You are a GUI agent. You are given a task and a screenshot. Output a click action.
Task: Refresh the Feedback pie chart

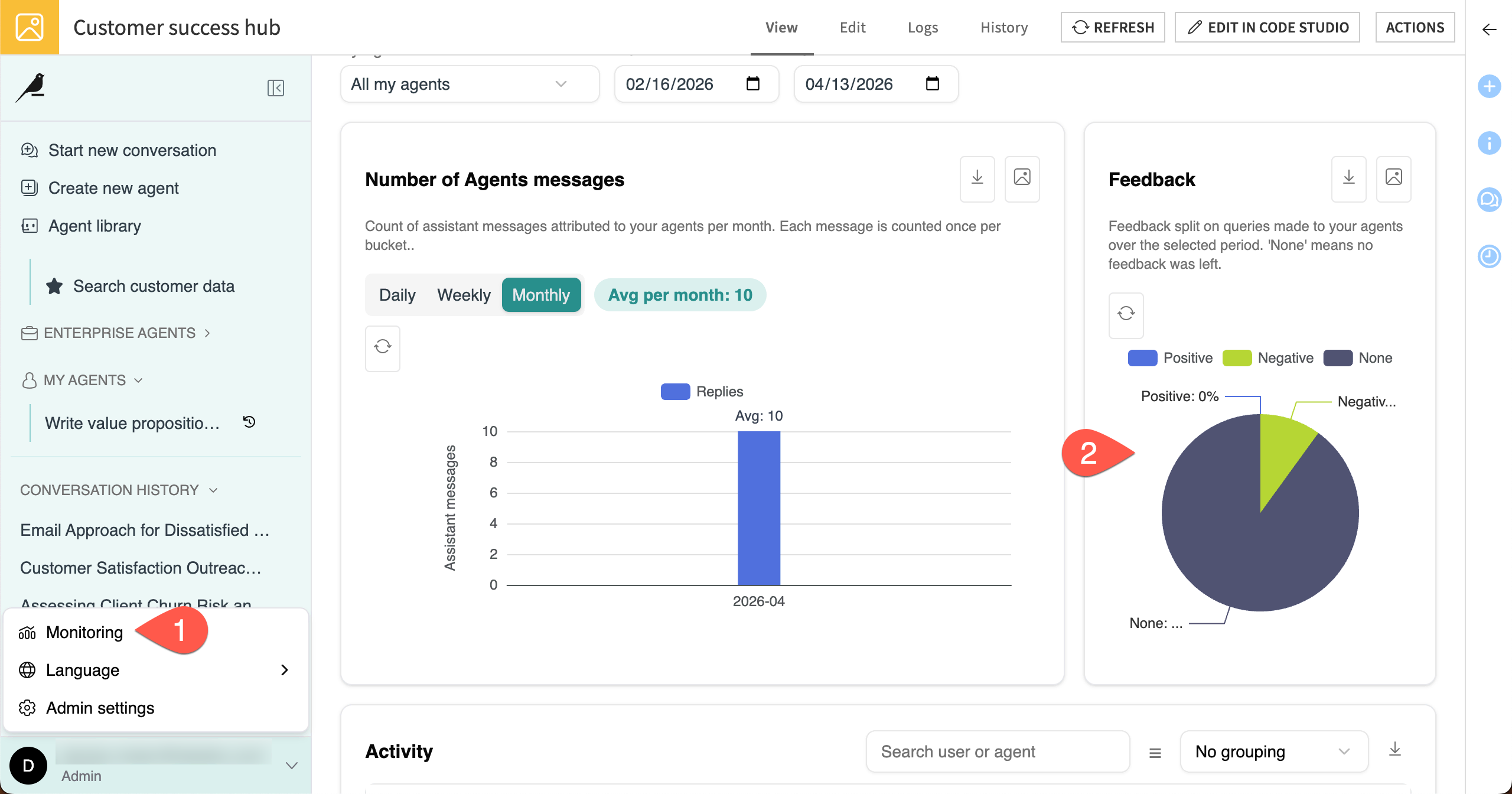point(1126,314)
